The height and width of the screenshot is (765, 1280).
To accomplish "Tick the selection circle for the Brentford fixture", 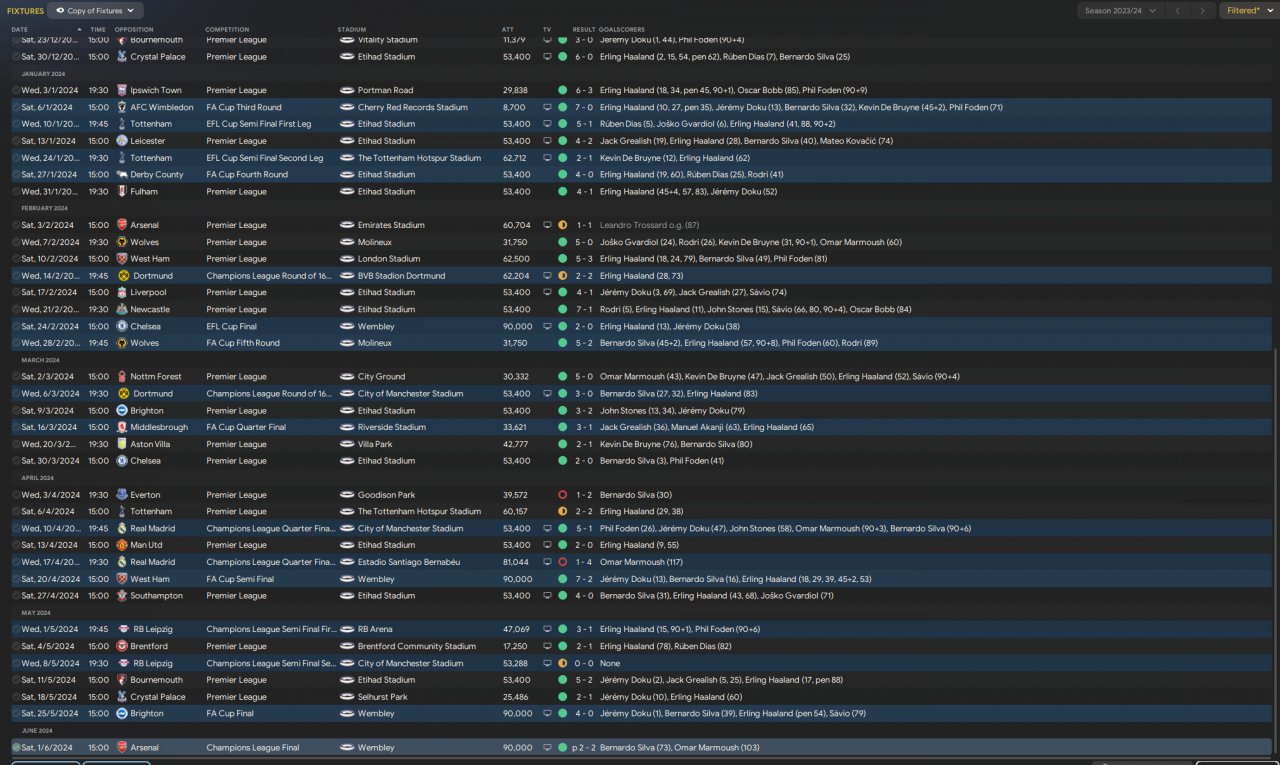I will pos(16,647).
